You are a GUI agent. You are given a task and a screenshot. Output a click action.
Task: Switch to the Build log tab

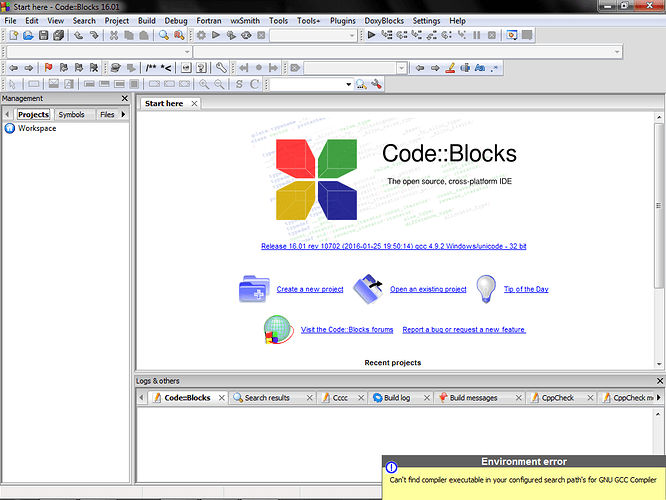coord(397,398)
